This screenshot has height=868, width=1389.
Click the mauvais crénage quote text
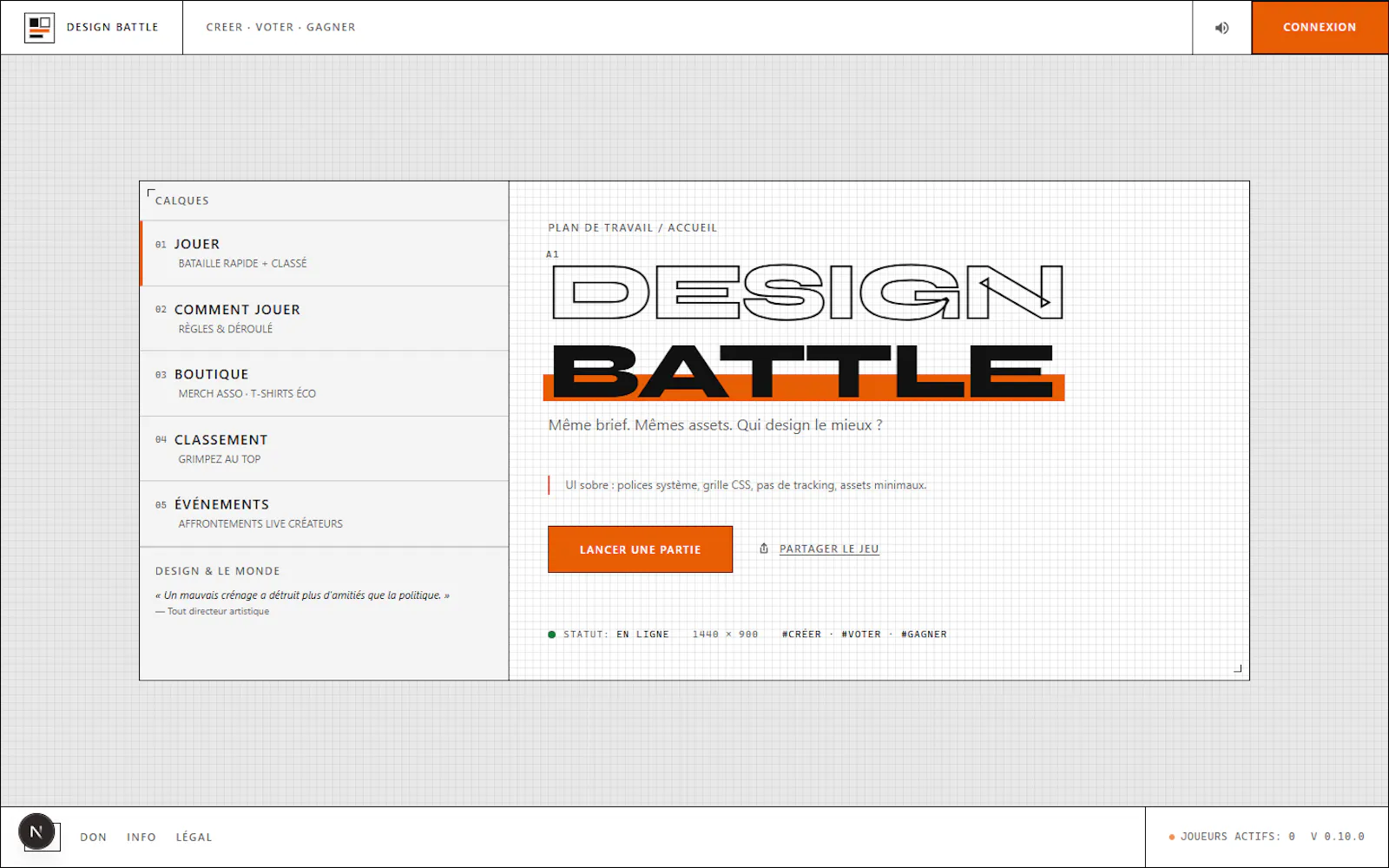[x=302, y=595]
